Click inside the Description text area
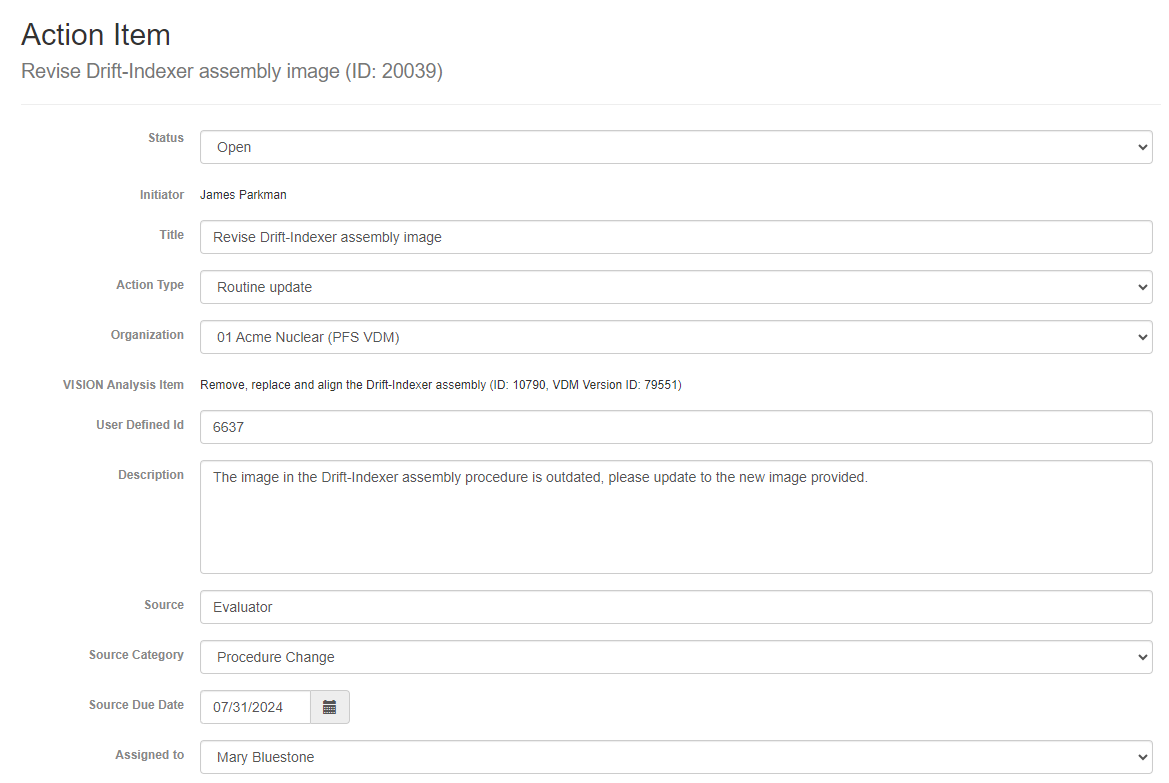The image size is (1169, 783). click(x=675, y=517)
